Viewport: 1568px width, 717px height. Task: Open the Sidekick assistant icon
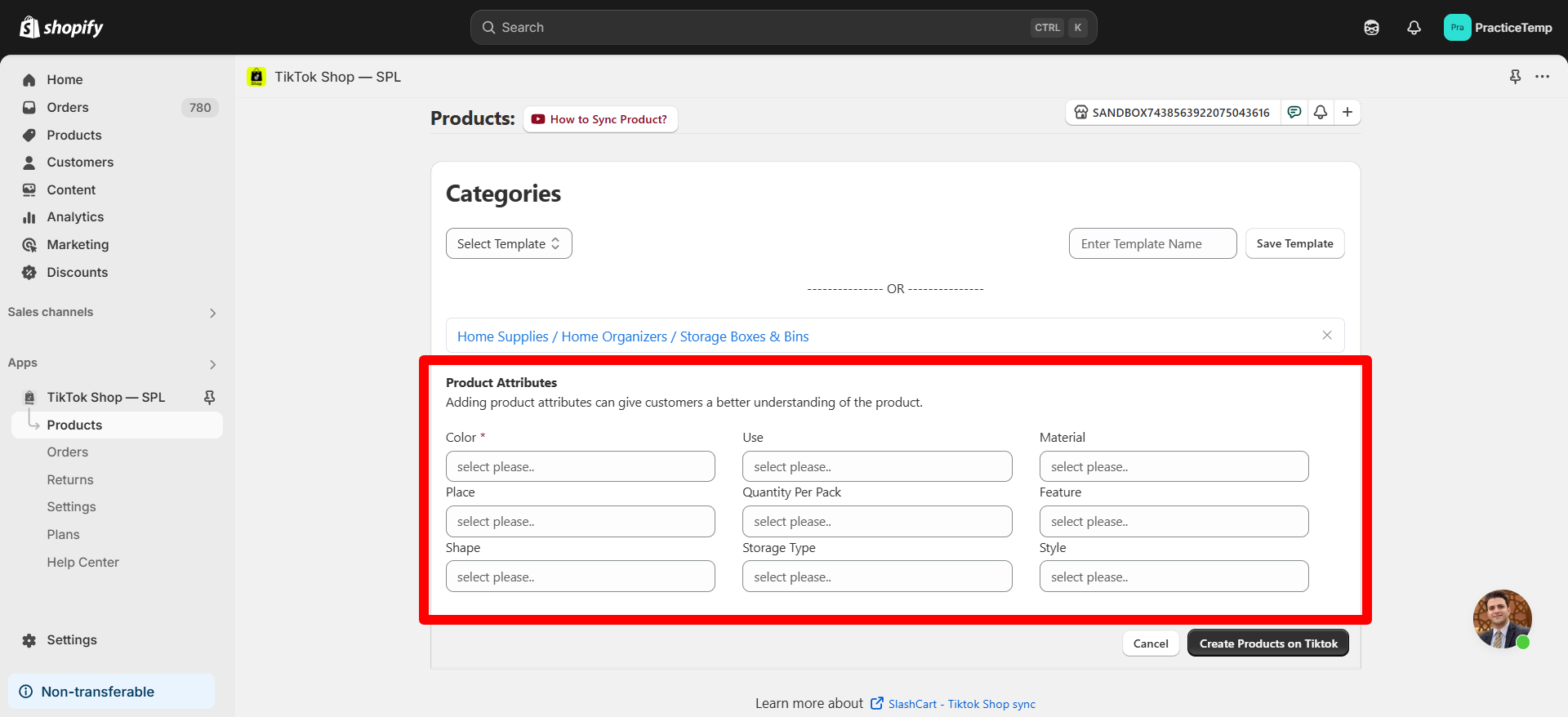pos(1371,28)
